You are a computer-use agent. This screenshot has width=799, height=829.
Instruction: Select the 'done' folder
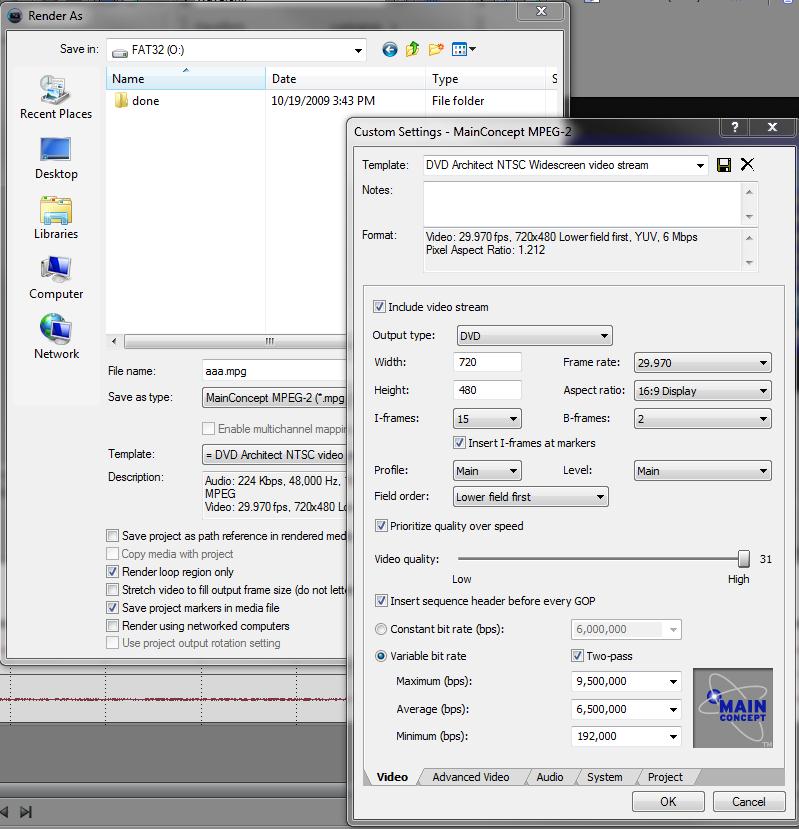pyautogui.click(x=137, y=100)
